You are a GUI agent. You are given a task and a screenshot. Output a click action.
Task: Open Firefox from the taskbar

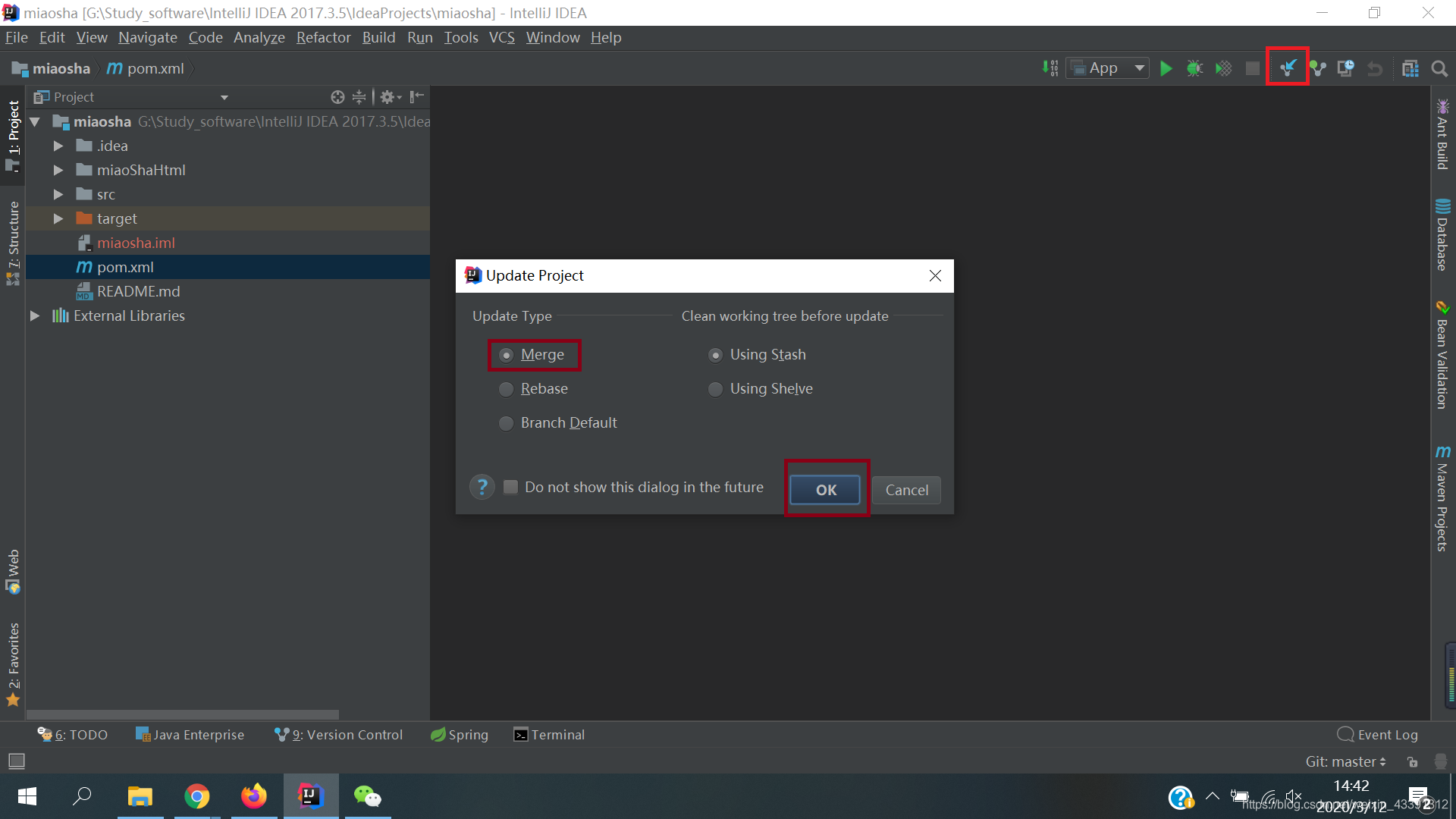click(254, 796)
